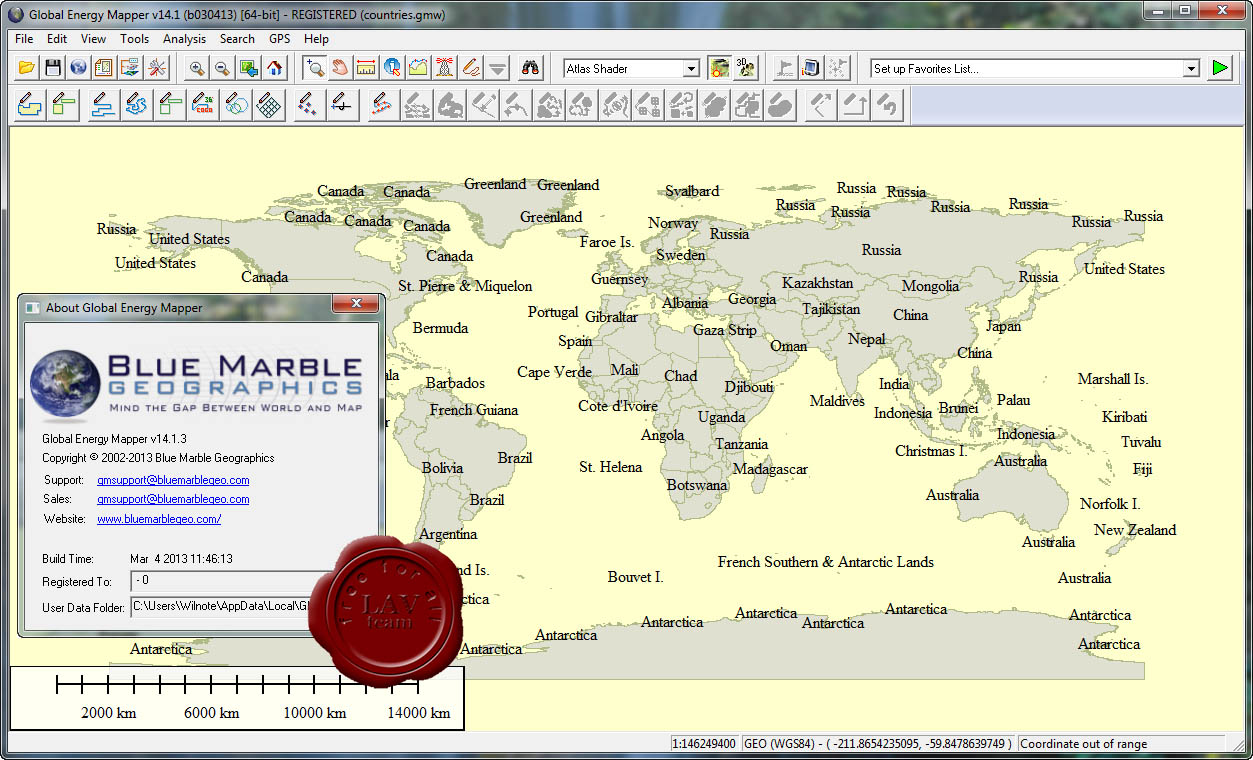Click the COGO input digitizer icon
The image size is (1253, 760).
(203, 104)
